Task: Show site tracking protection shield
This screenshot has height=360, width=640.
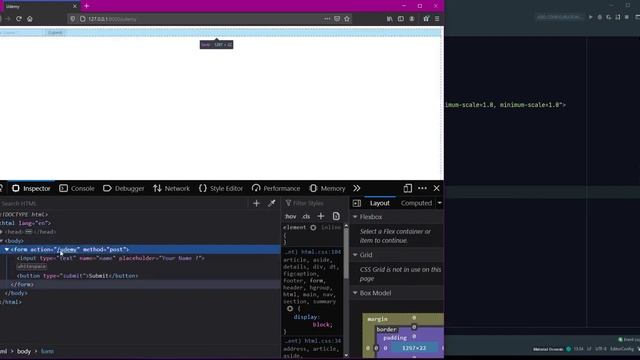Action: pyautogui.click(x=73, y=19)
